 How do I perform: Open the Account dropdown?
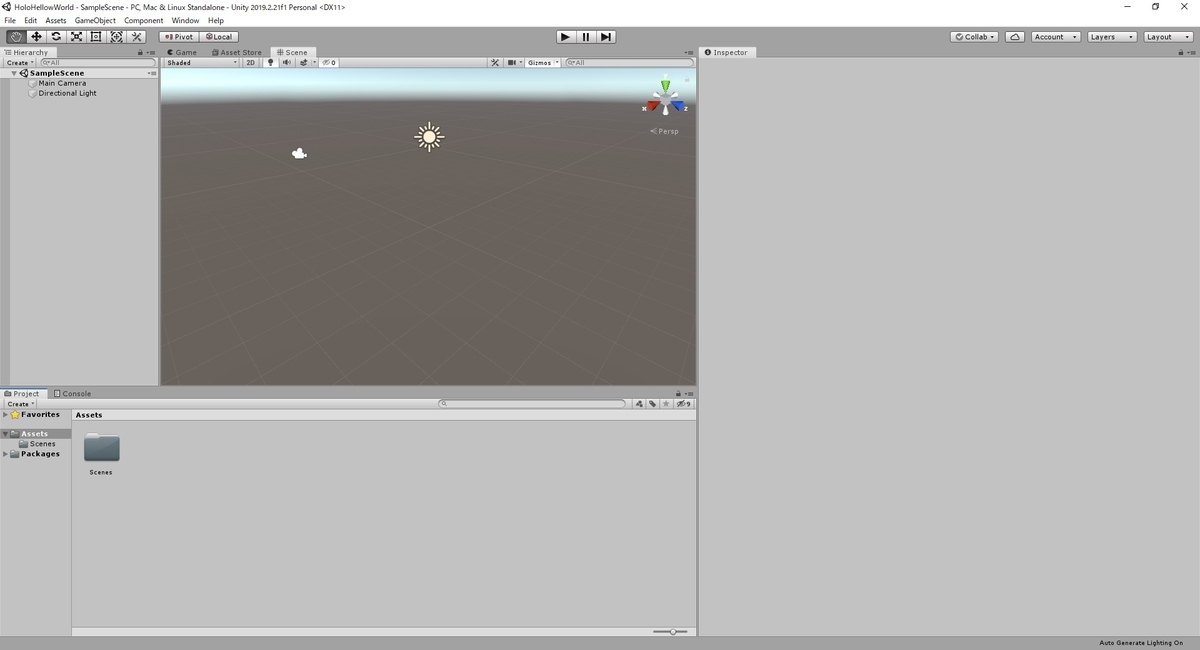click(x=1056, y=37)
